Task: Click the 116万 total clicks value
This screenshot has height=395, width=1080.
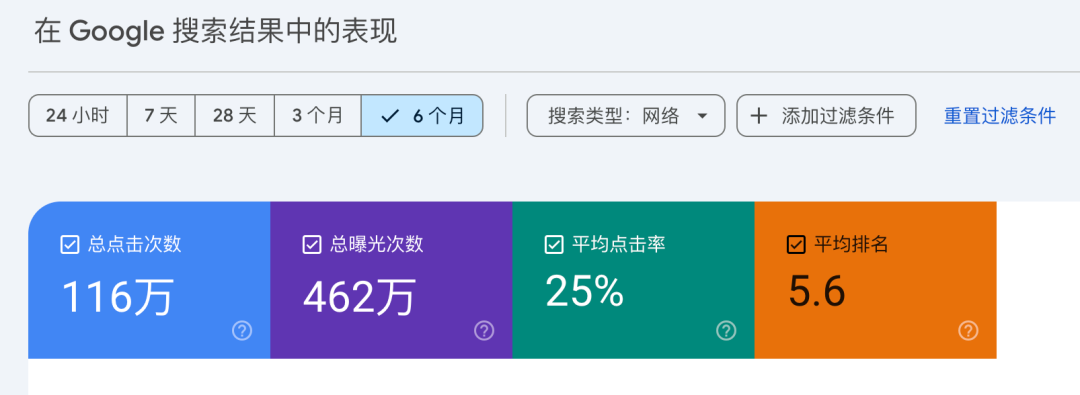Action: 118,298
